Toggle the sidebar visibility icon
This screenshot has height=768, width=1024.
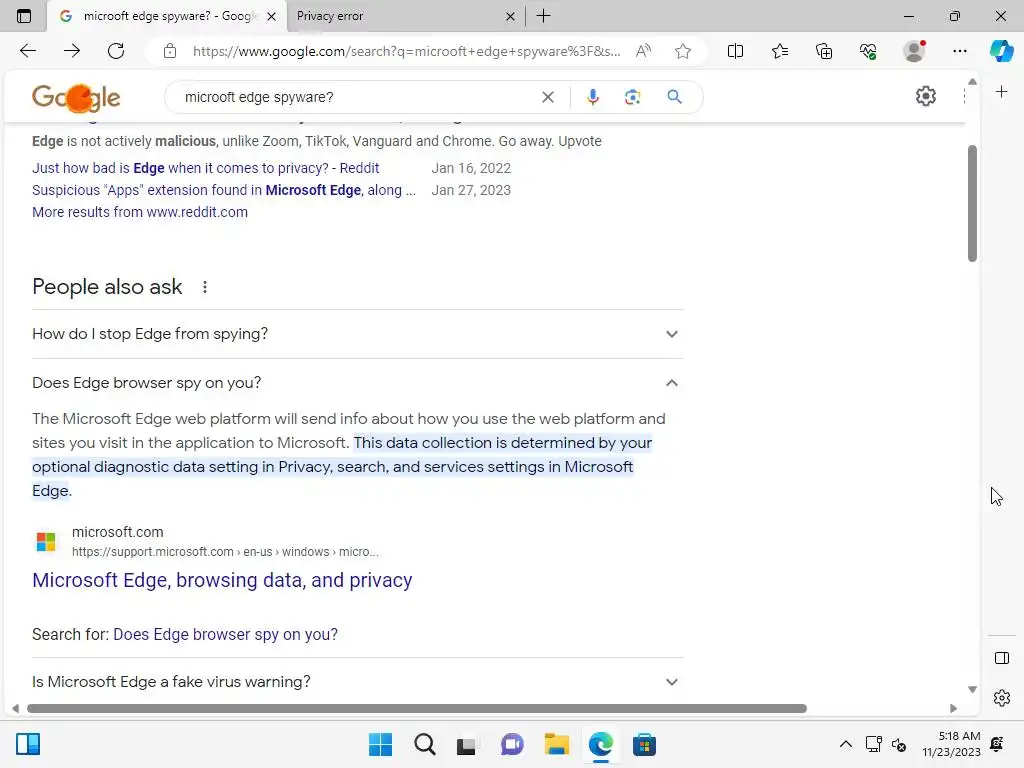(1002, 658)
